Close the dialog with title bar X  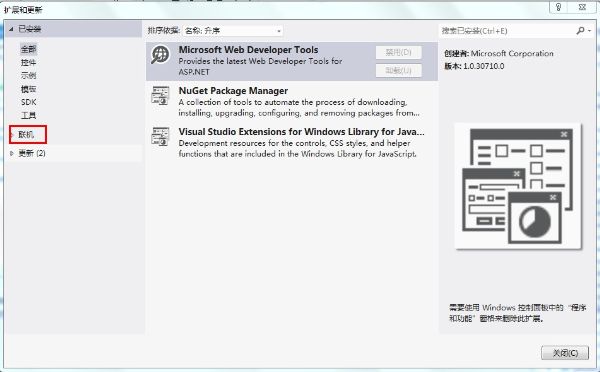point(582,7)
